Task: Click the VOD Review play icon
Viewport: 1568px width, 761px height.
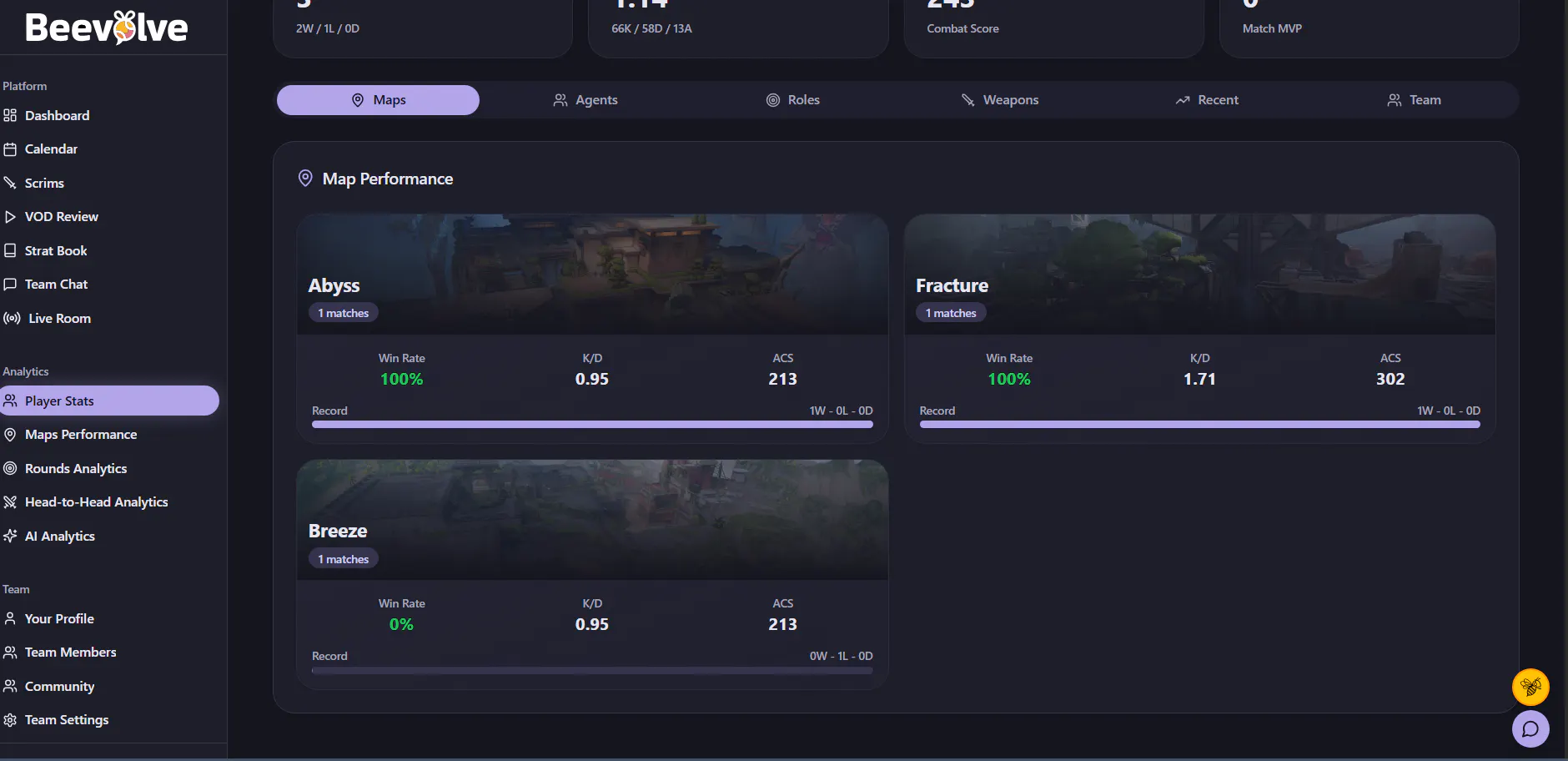Action: [x=10, y=217]
